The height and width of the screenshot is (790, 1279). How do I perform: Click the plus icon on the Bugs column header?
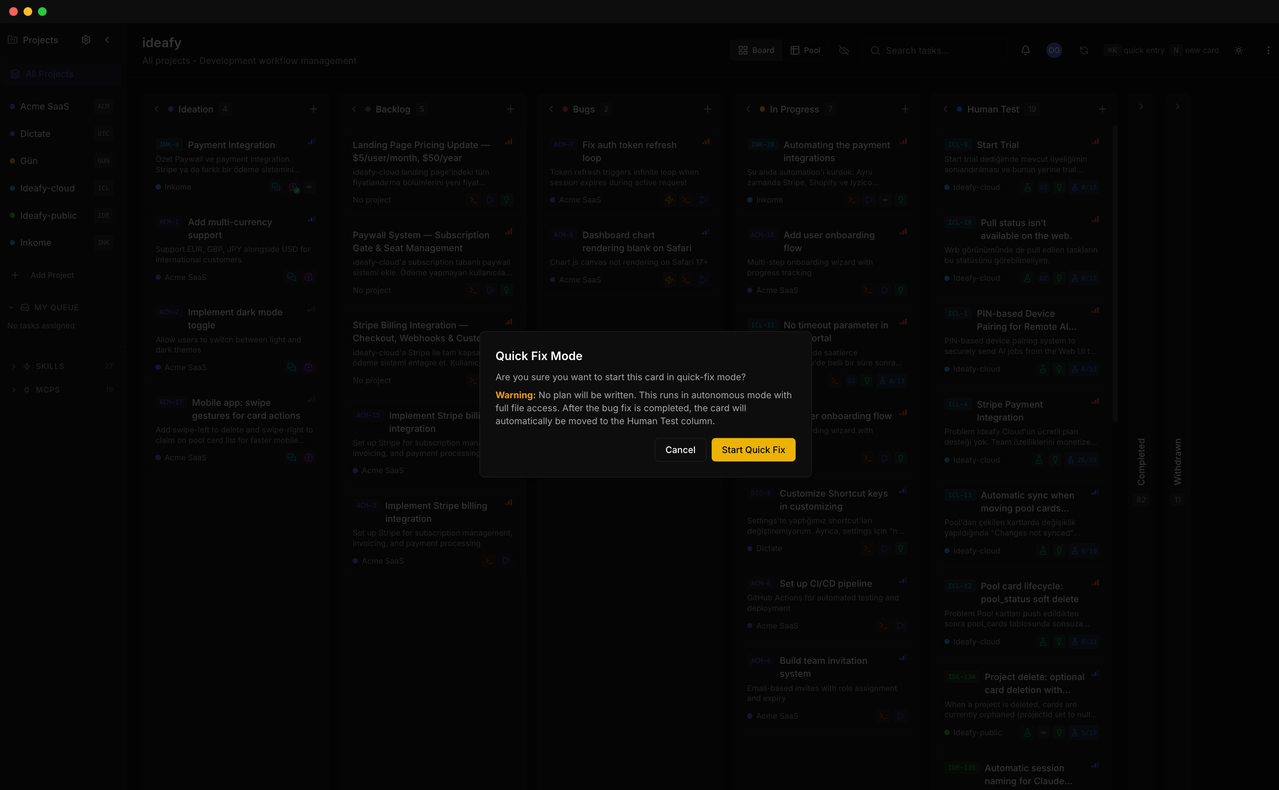pyautogui.click(x=708, y=109)
